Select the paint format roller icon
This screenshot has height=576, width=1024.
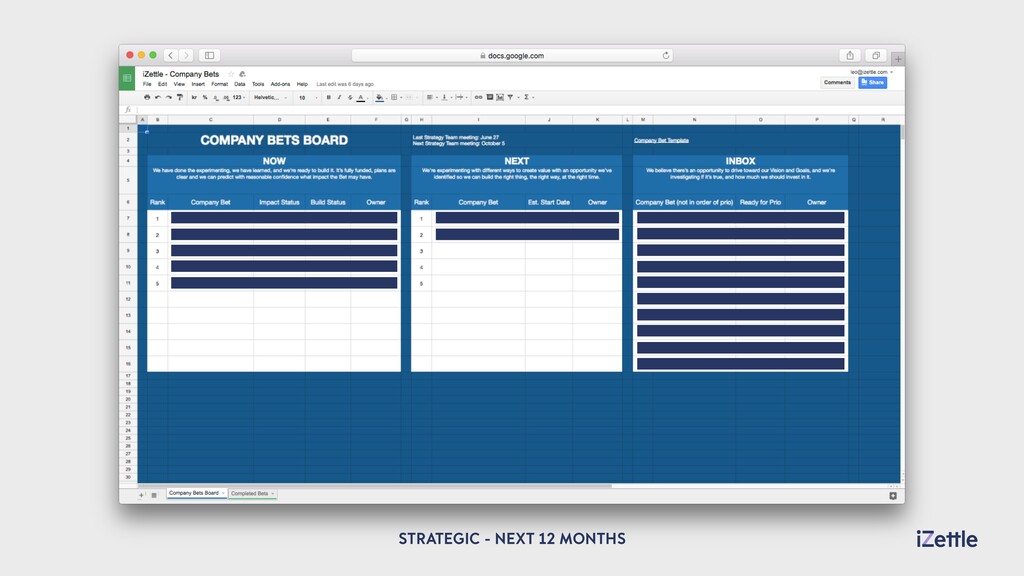click(180, 97)
